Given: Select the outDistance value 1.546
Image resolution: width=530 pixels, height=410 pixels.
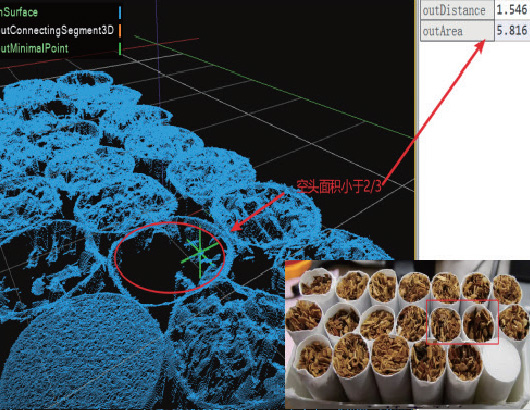Looking at the screenshot, I should [511, 10].
